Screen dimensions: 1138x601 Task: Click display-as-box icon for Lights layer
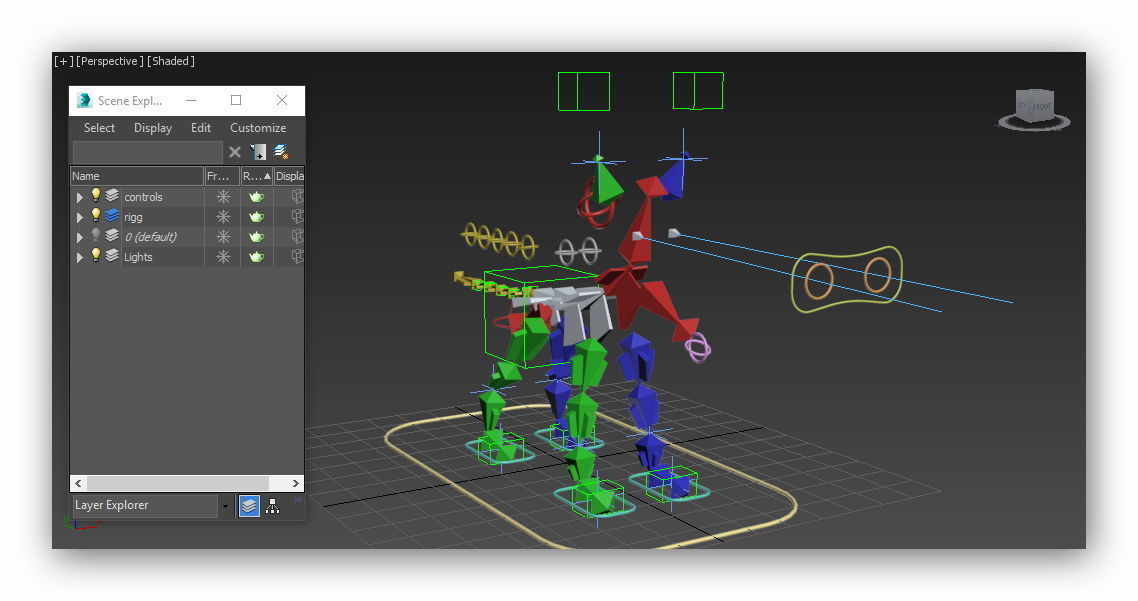(297, 256)
